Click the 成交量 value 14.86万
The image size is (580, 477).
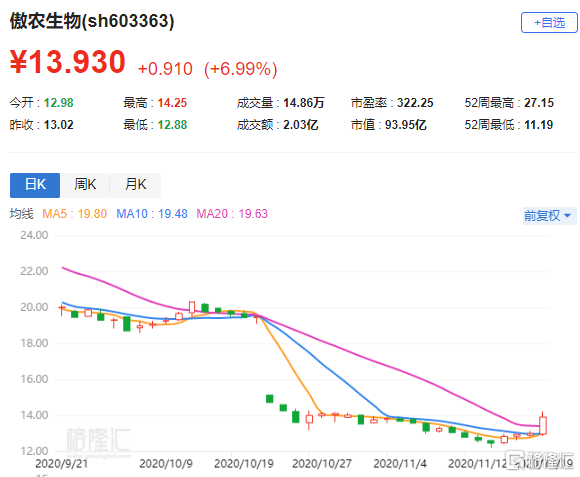pyautogui.click(x=304, y=103)
